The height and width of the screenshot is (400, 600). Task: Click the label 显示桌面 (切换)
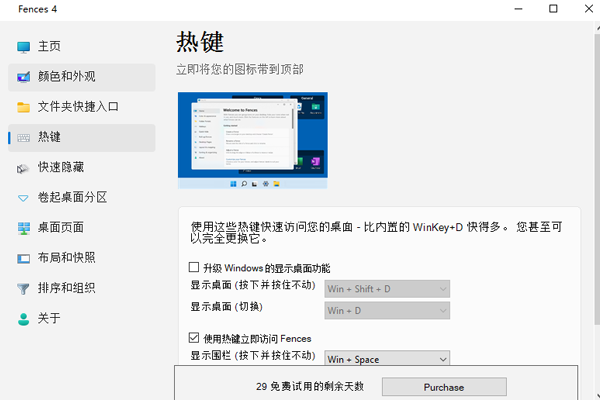point(227,307)
